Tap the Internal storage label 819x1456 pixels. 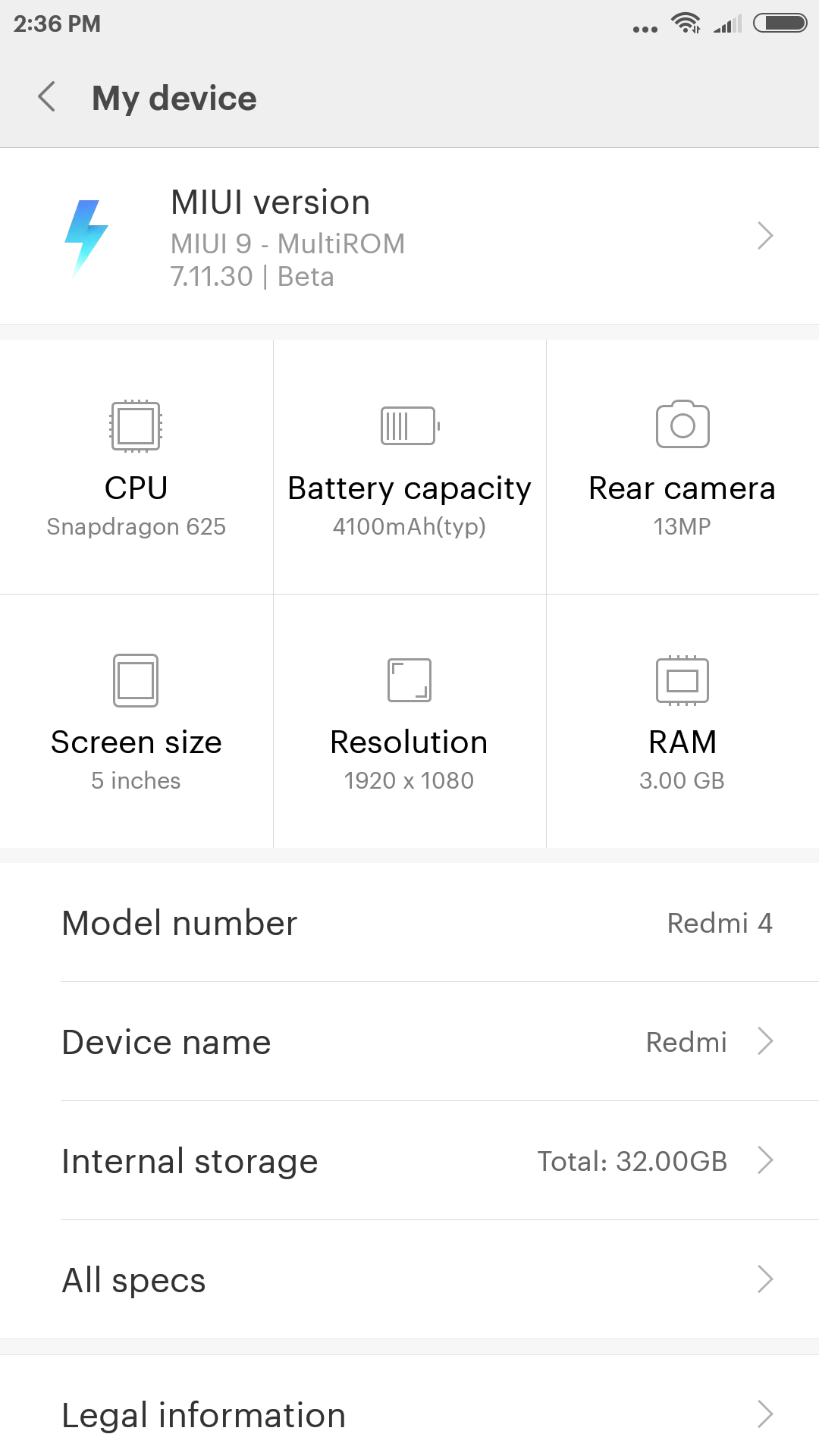tap(190, 1161)
